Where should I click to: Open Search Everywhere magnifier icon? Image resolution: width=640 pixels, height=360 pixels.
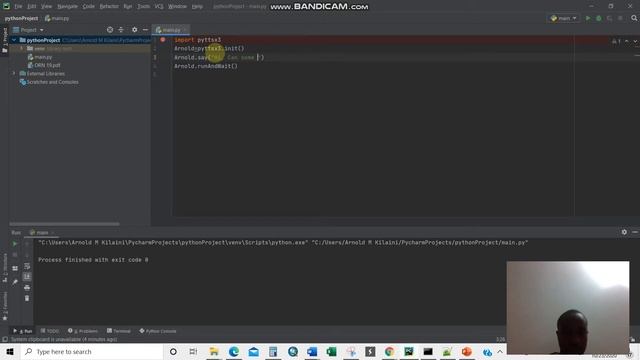[634, 18]
